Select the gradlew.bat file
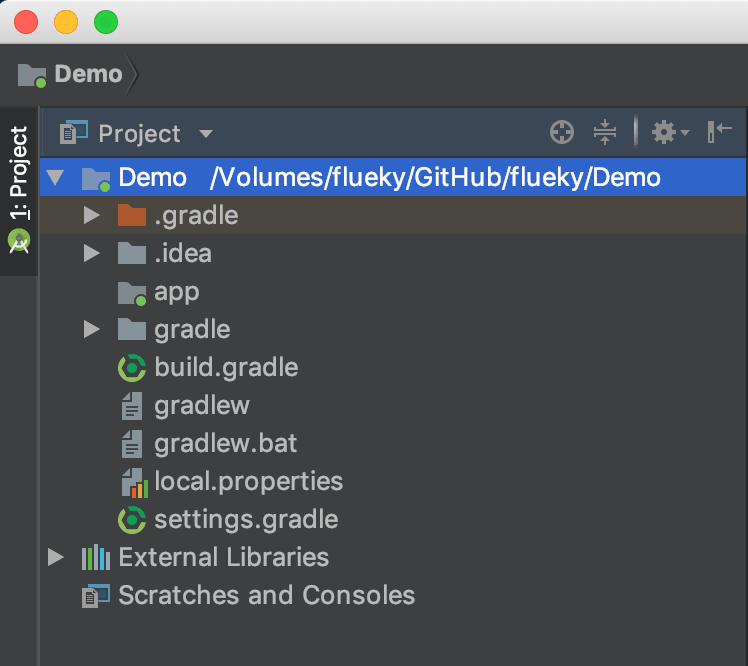This screenshot has height=666, width=748. (x=225, y=444)
